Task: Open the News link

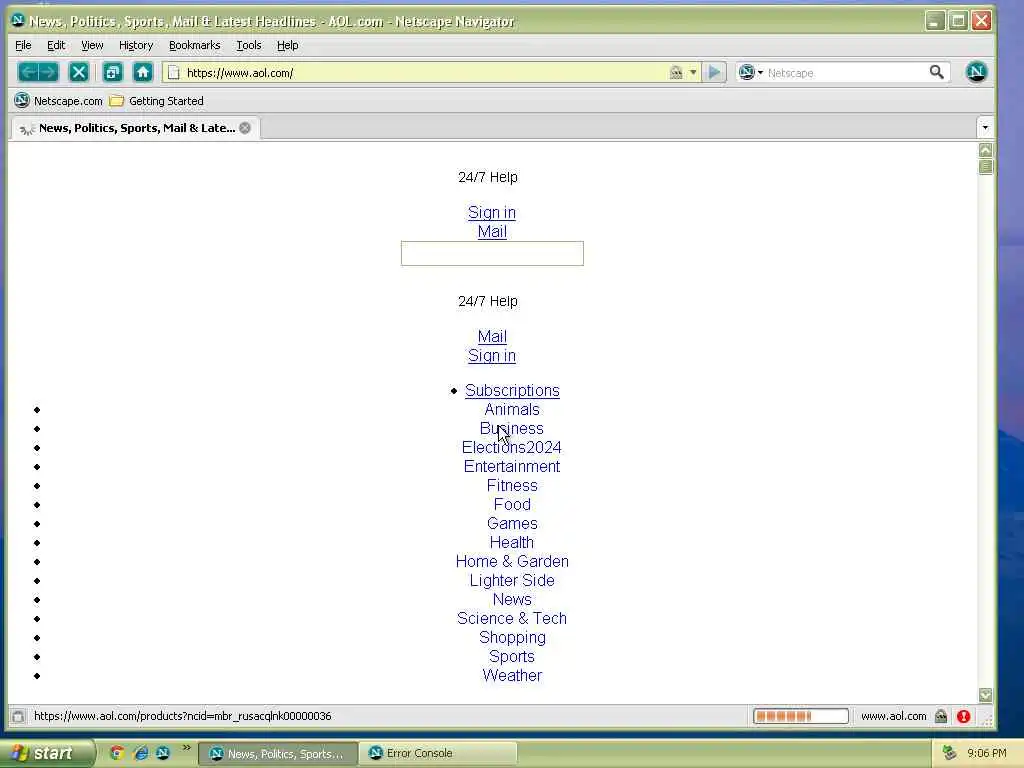Action: click(x=512, y=599)
